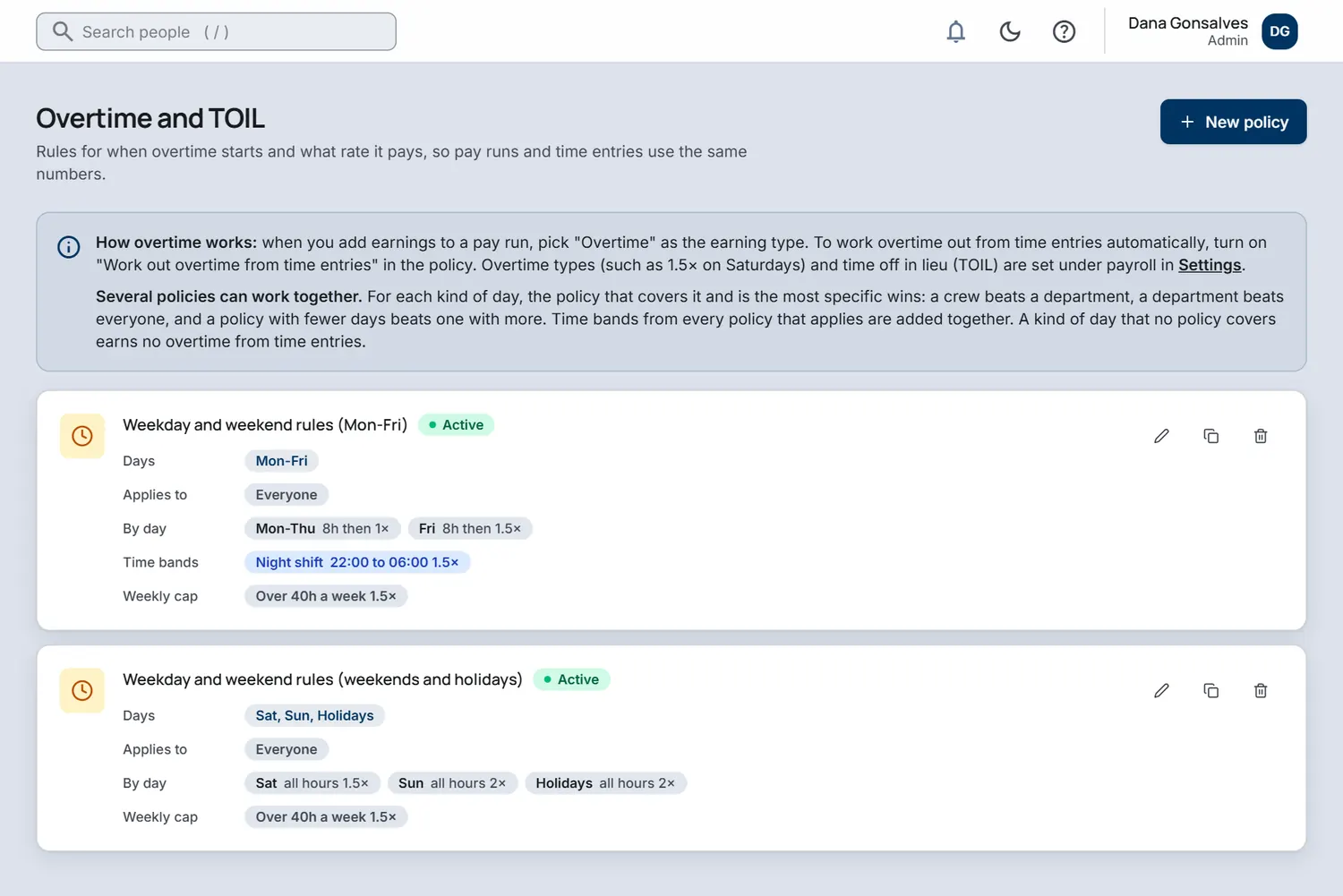
Task: Click the weekly cap chip in Mon-Fri policy
Action: pyautogui.click(x=326, y=596)
